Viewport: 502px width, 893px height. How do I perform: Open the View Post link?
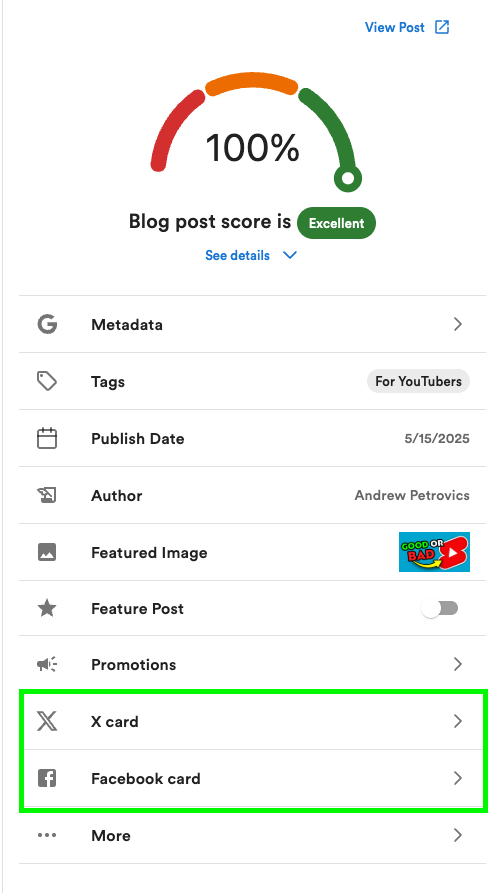407,27
